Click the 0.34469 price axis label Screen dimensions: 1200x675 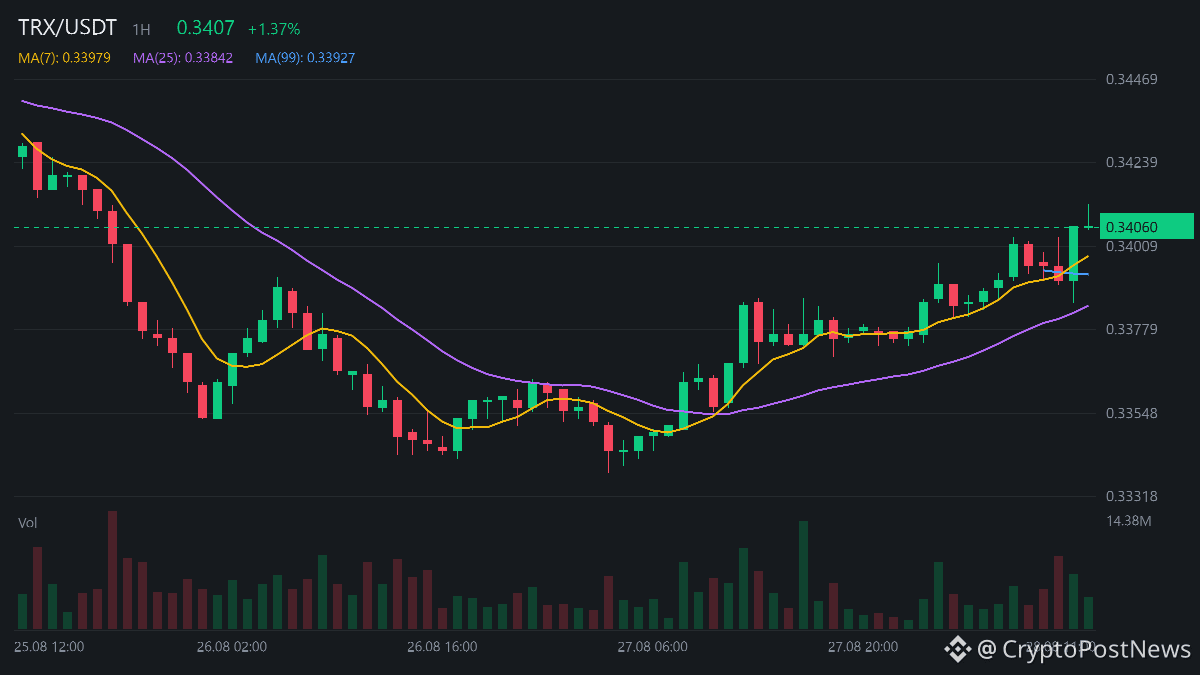coord(1131,79)
